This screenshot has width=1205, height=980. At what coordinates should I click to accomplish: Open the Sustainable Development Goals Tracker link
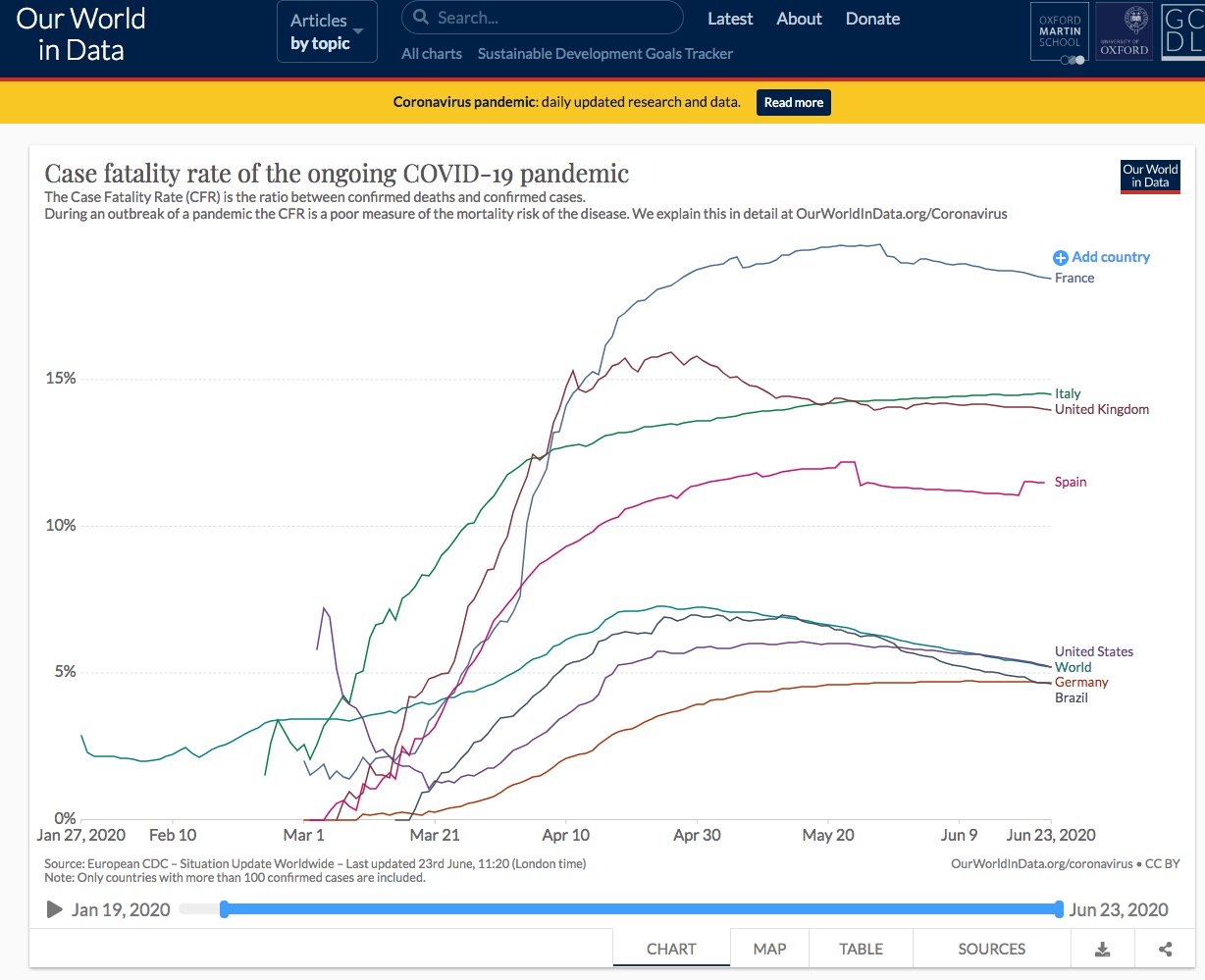pos(604,54)
